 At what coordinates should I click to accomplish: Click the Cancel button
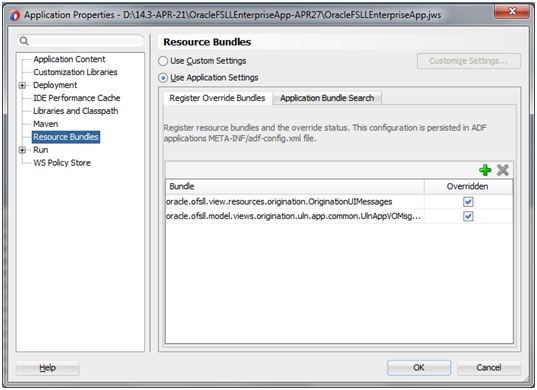489,367
